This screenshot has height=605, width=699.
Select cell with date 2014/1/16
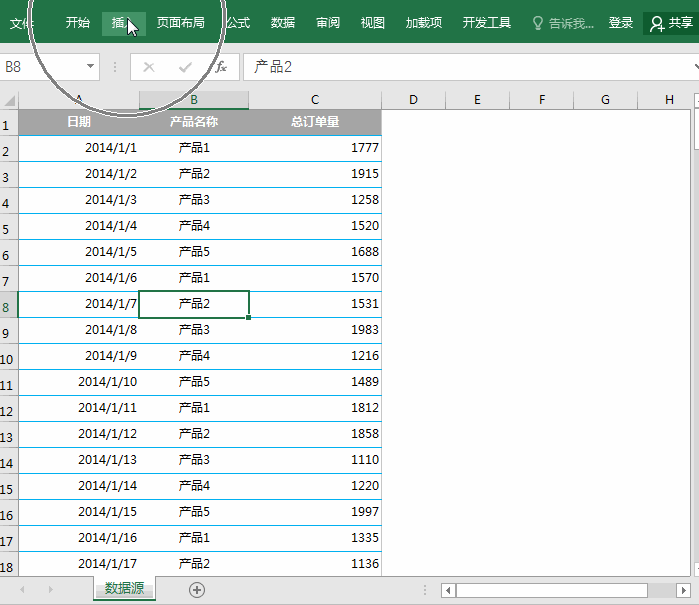coord(79,538)
